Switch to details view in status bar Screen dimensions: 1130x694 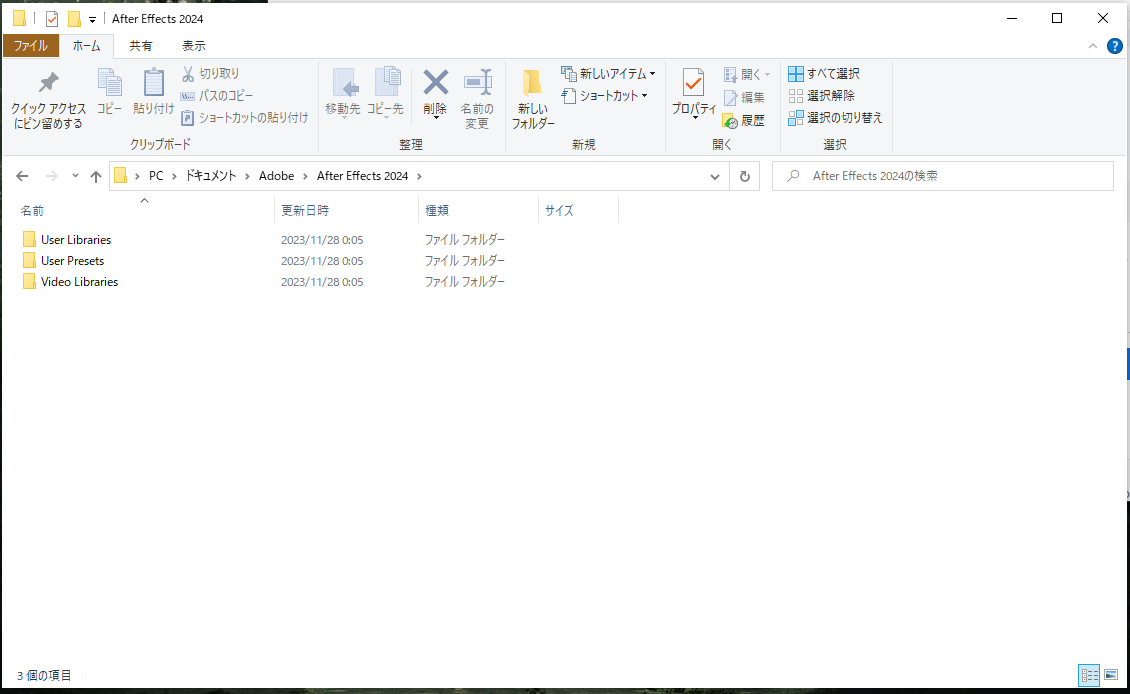pyautogui.click(x=1089, y=675)
